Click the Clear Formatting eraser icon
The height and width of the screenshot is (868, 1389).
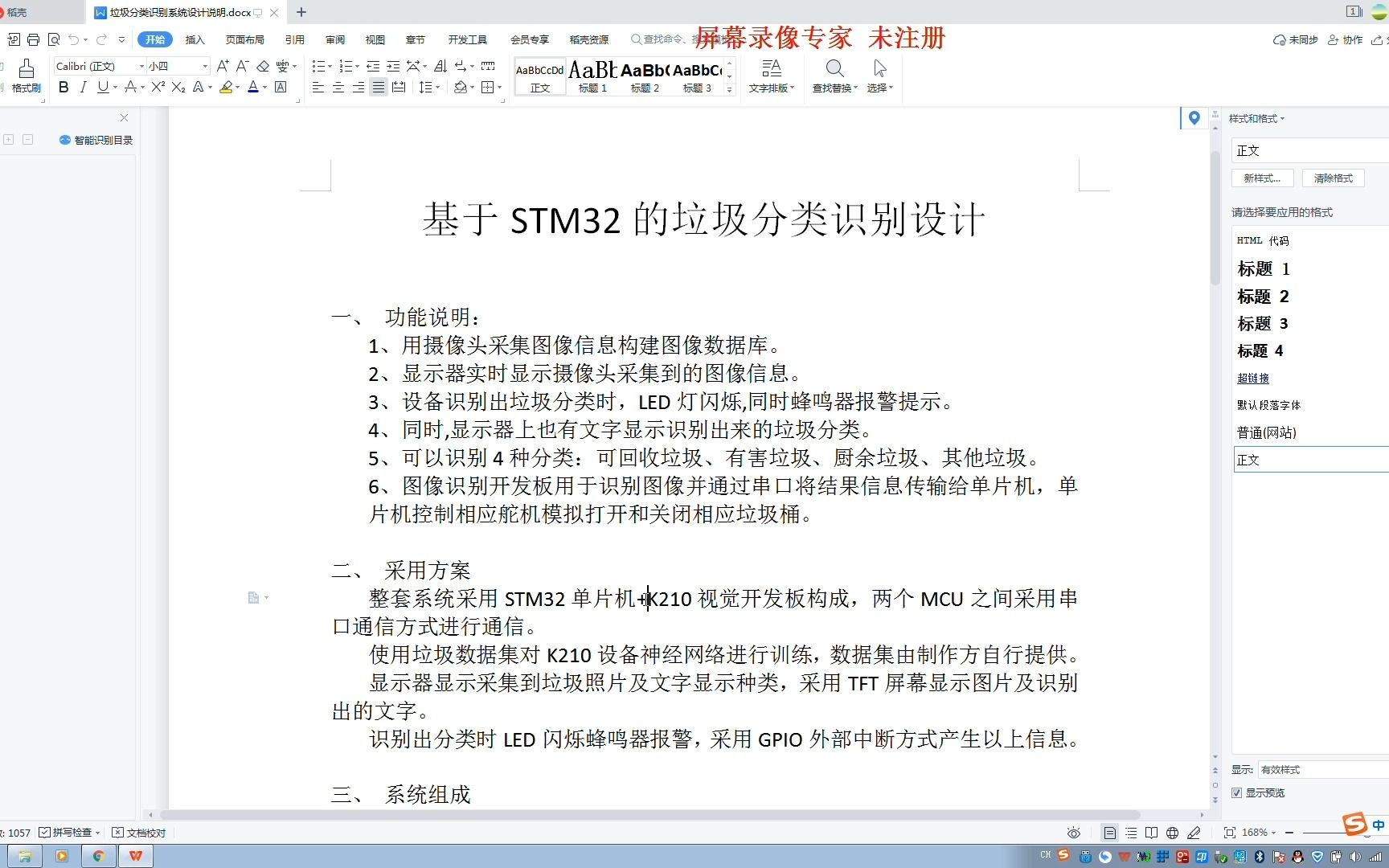263,66
